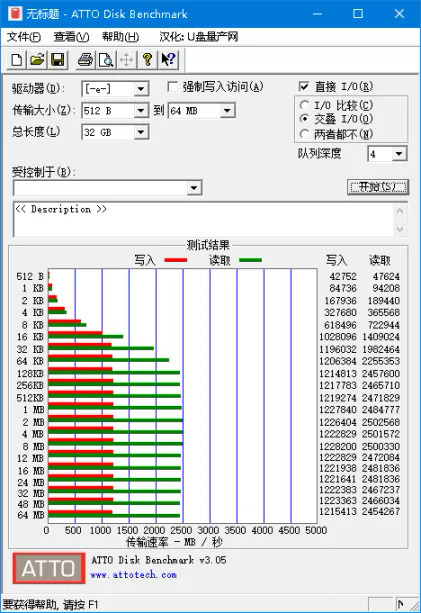Image resolution: width=421 pixels, height=613 pixels.
Task: Click the red 写入 legend swatch
Action: (x=176, y=260)
